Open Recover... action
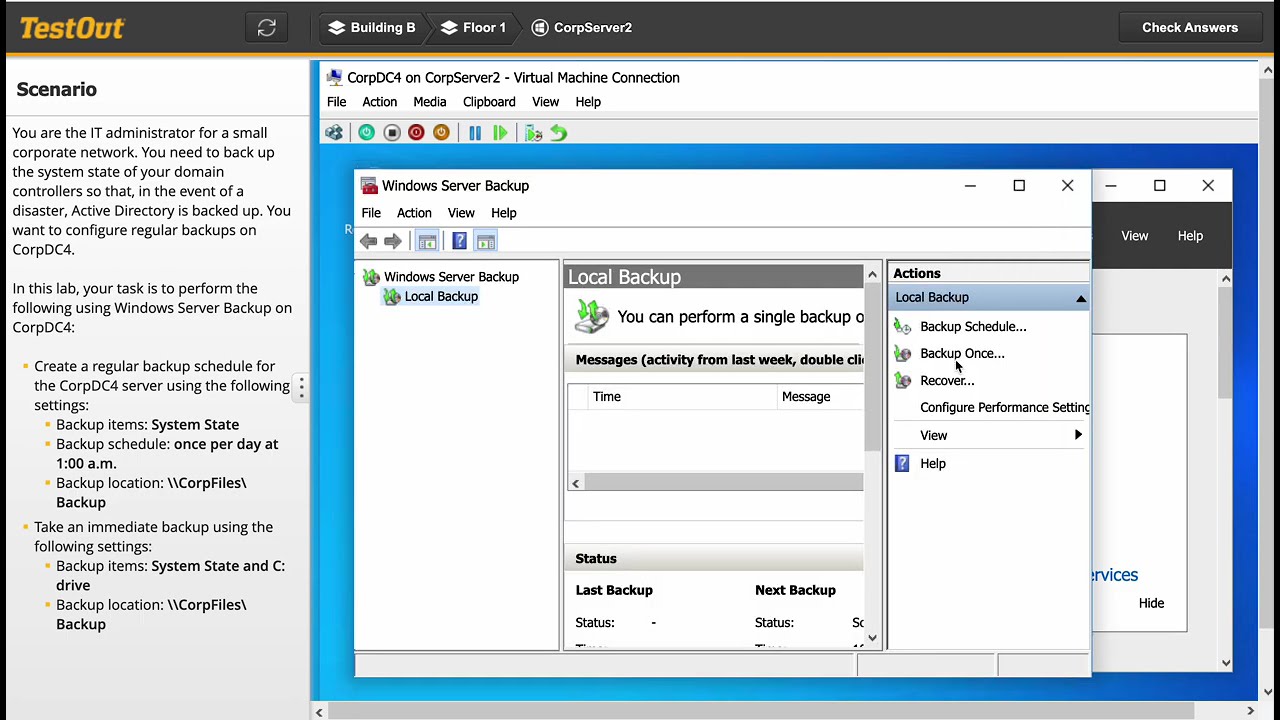This screenshot has width=1280, height=720. [947, 380]
